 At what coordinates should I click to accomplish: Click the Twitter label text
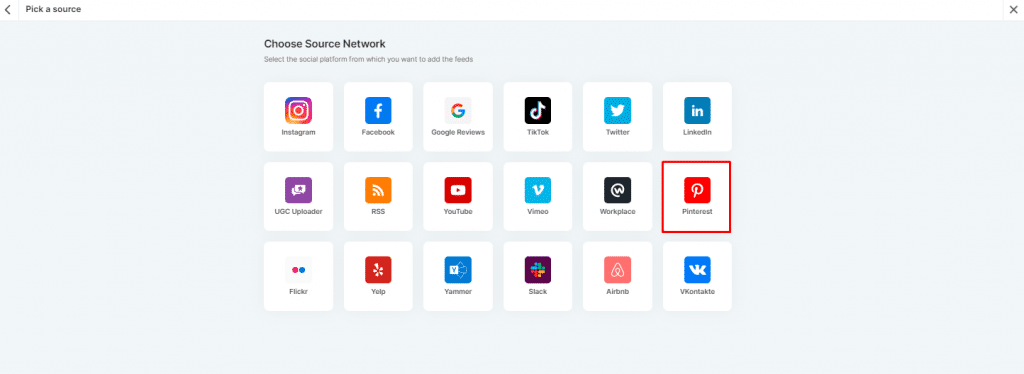(617, 132)
